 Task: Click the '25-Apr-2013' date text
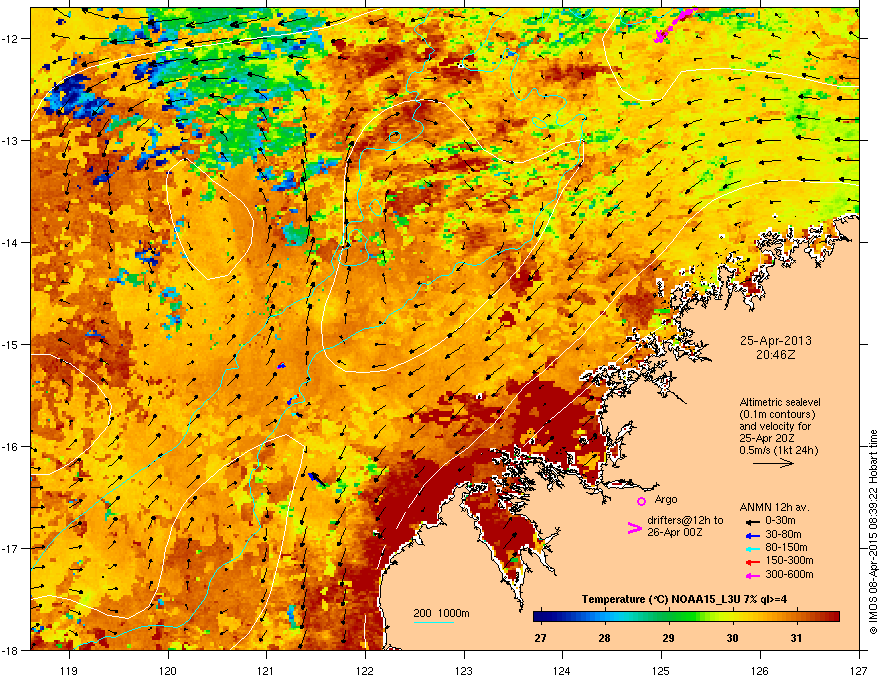pos(776,341)
